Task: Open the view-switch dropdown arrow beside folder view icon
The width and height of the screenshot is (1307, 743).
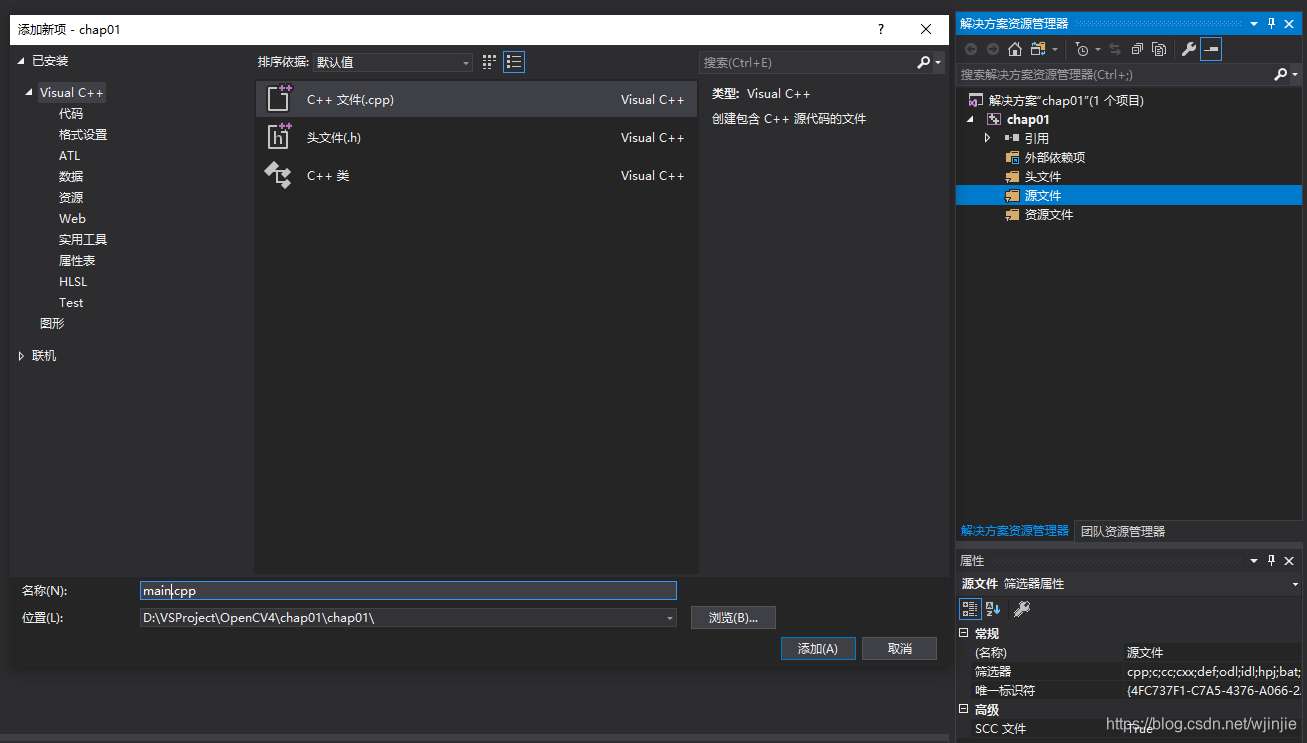Action: click(x=1054, y=49)
